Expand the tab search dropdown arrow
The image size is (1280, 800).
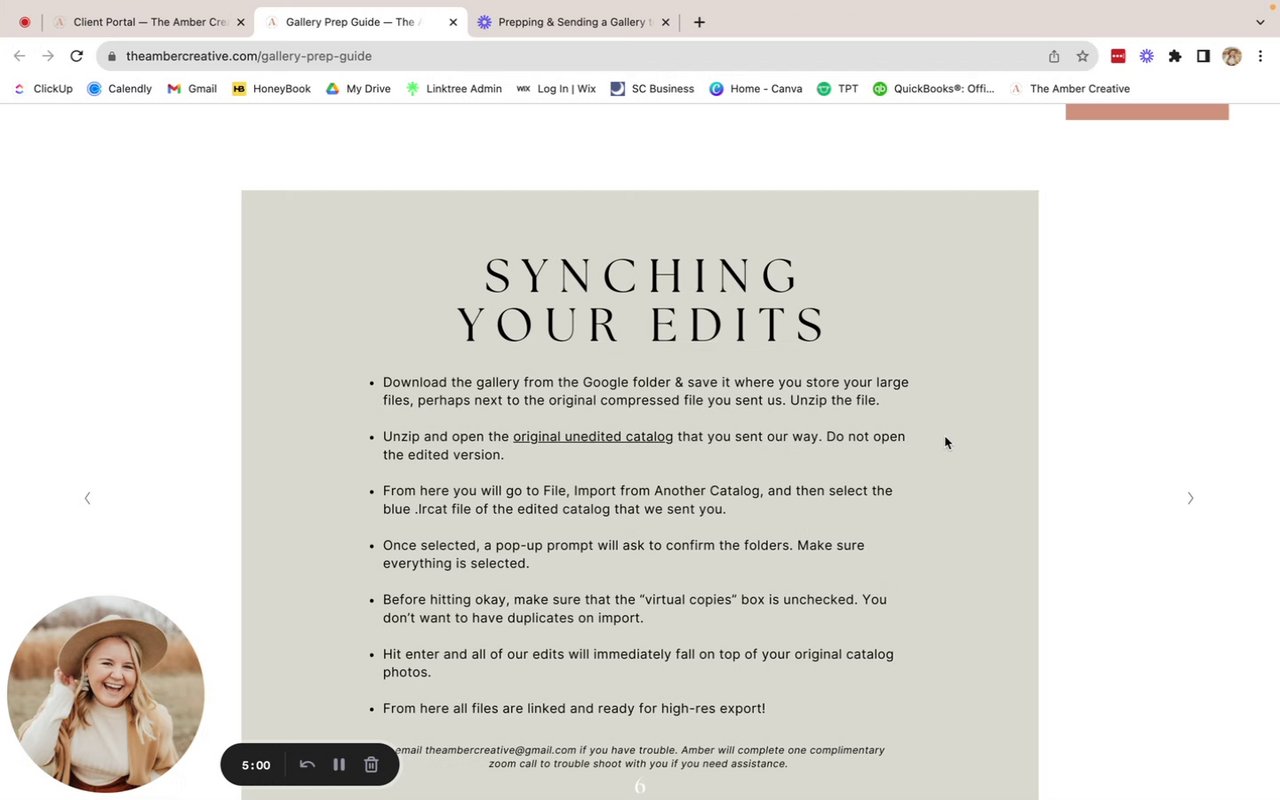(1260, 22)
